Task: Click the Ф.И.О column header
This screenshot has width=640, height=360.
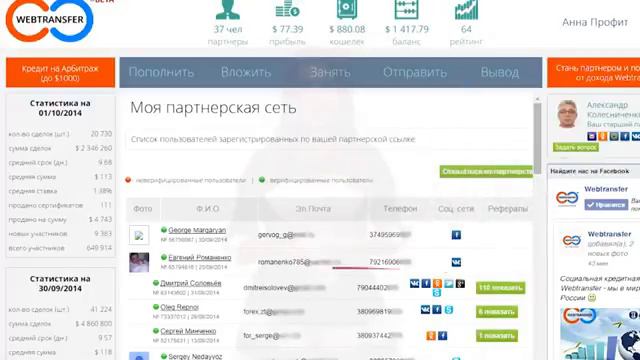Action: 208,209
